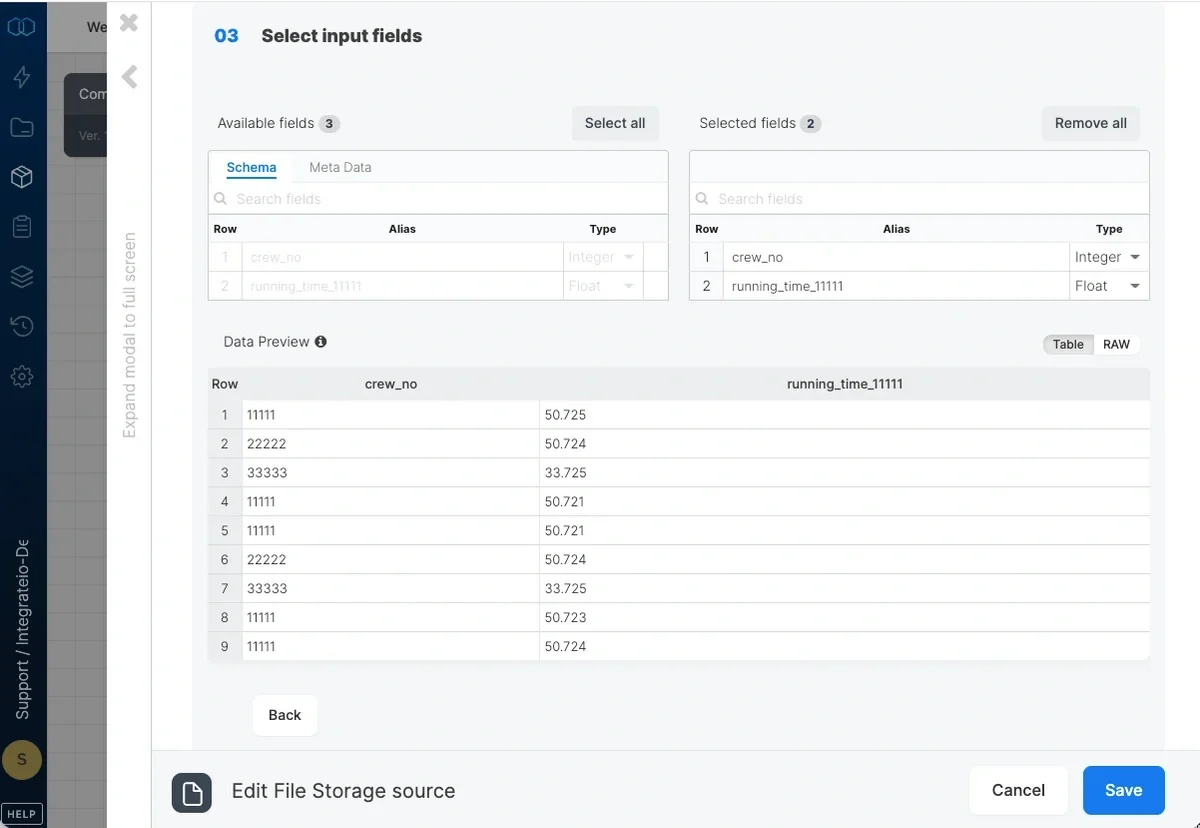Open the Float type dropdown for running_time_11111
The height and width of the screenshot is (828, 1200).
[1133, 285]
